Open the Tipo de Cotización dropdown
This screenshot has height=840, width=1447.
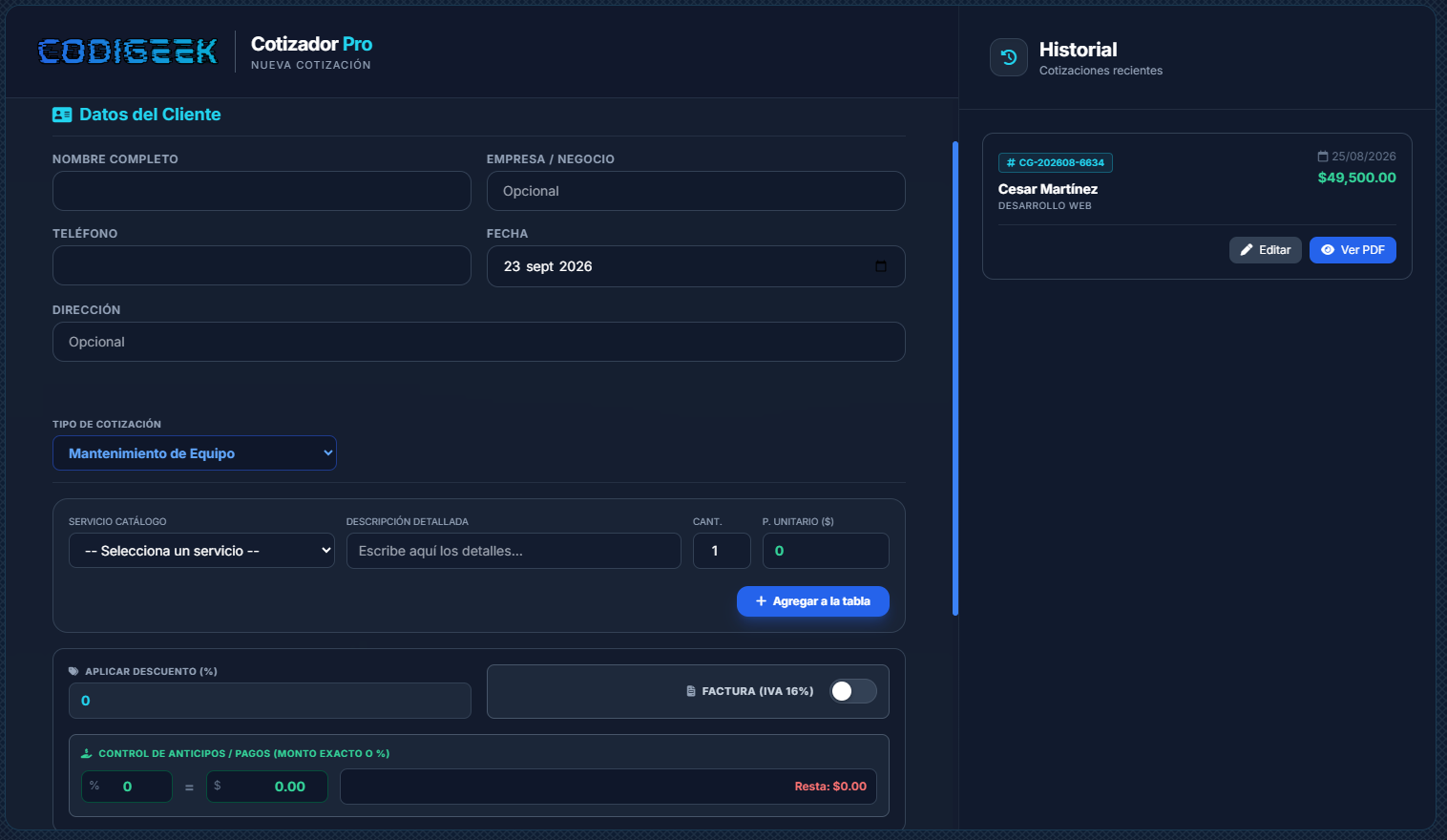pos(195,453)
